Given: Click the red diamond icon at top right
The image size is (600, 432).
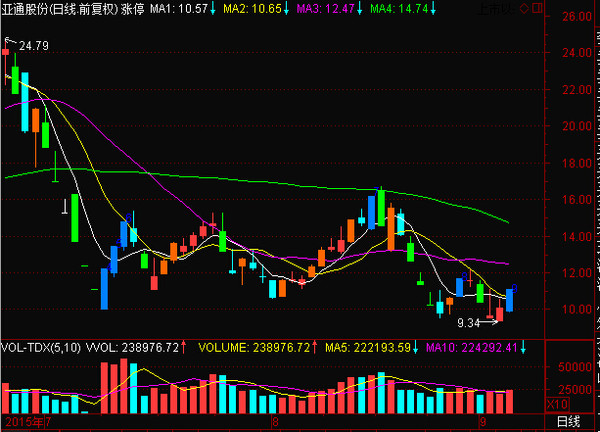Looking at the screenshot, I should [525, 8].
